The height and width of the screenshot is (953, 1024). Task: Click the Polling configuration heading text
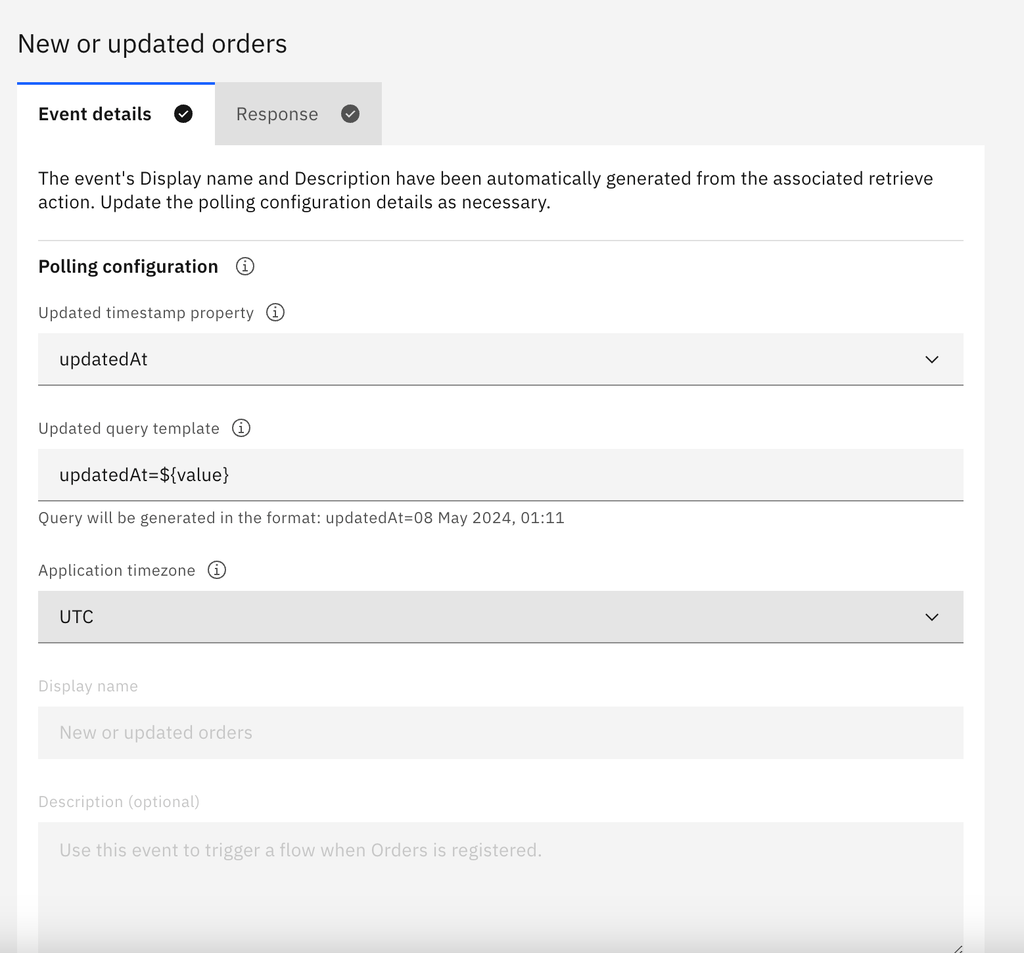128,267
